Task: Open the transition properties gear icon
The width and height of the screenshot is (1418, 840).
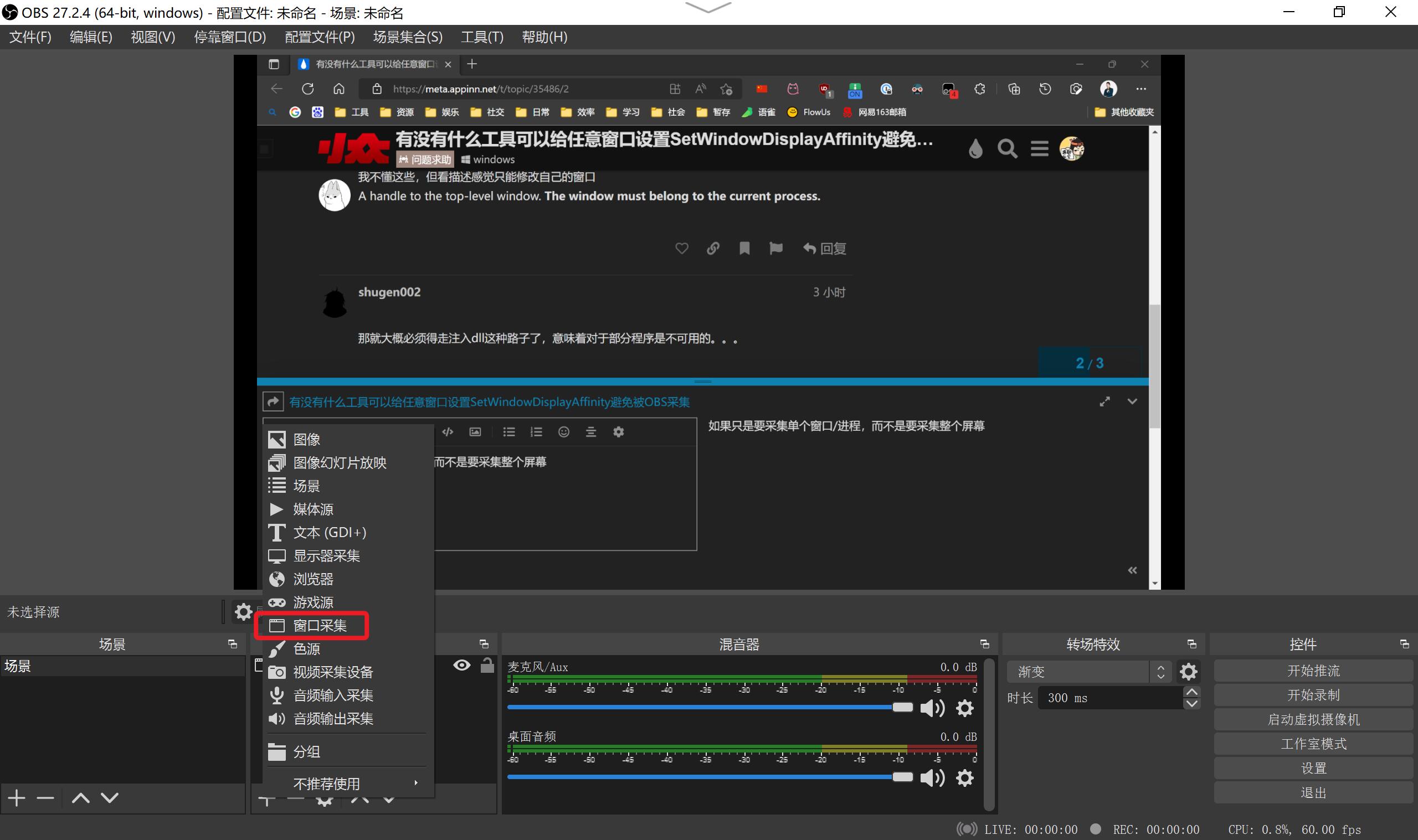Action: pyautogui.click(x=1188, y=672)
